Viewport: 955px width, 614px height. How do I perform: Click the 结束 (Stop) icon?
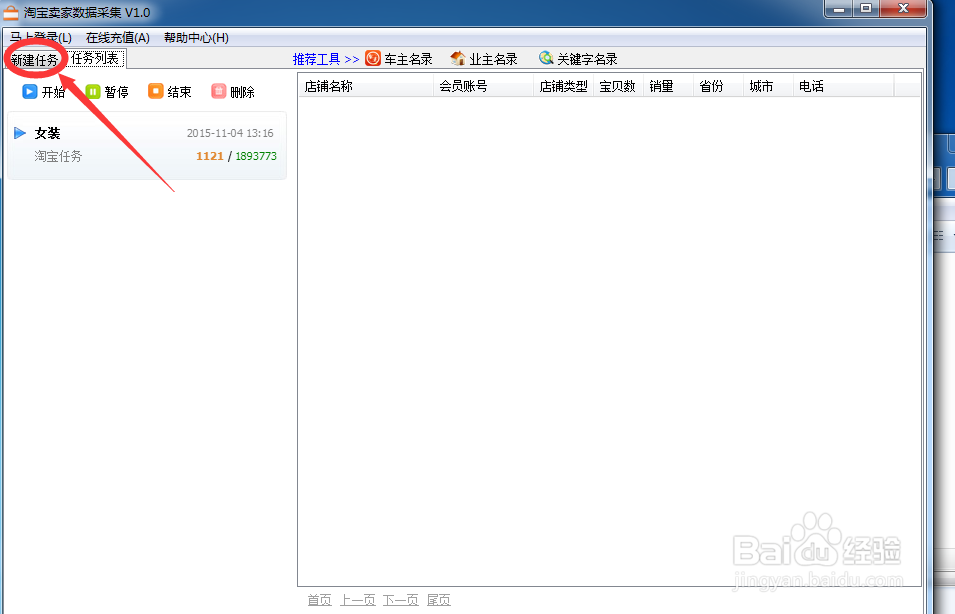tap(156, 91)
